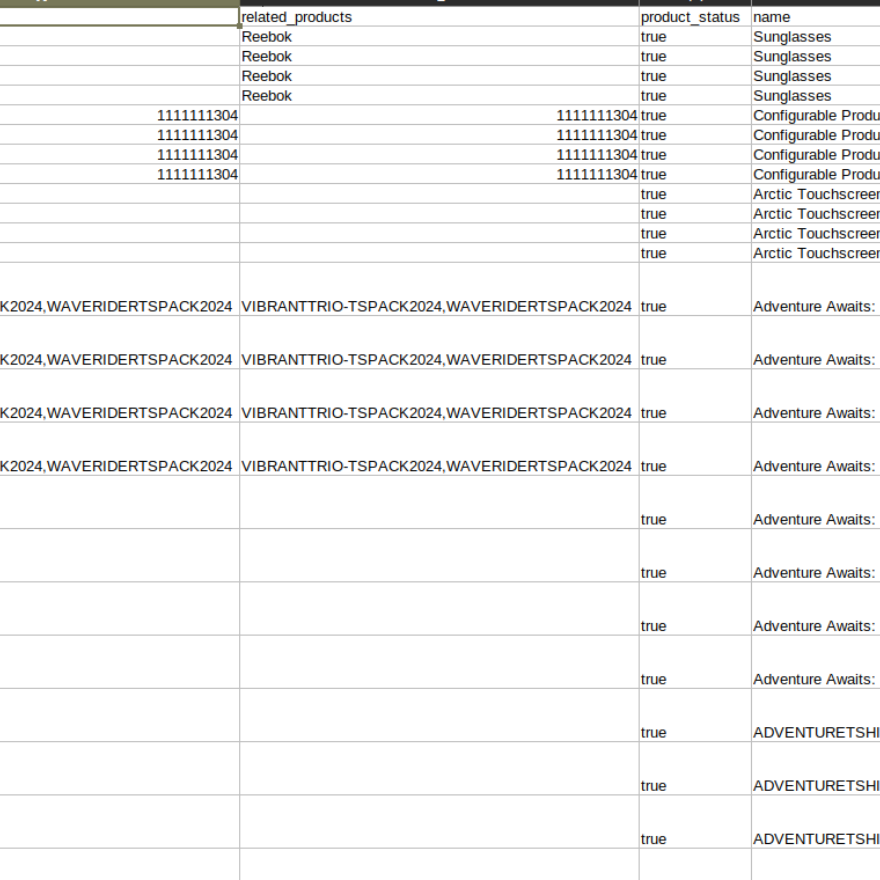Click 1111111304 in related_products column below last Reebok
Viewport: 880px width, 880px height.
(x=439, y=115)
